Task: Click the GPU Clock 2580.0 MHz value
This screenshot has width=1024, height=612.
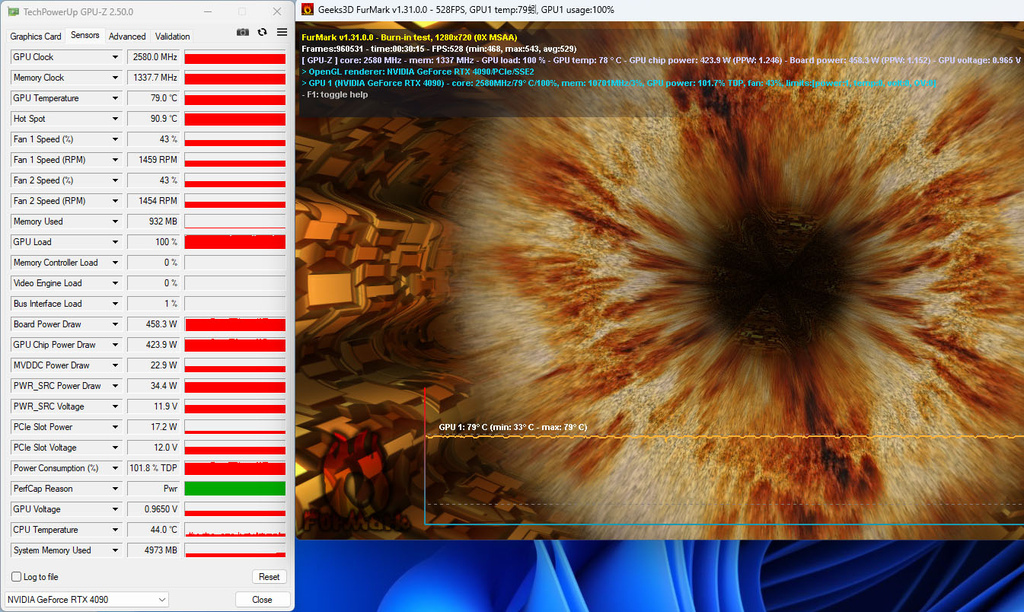Action: tap(153, 57)
